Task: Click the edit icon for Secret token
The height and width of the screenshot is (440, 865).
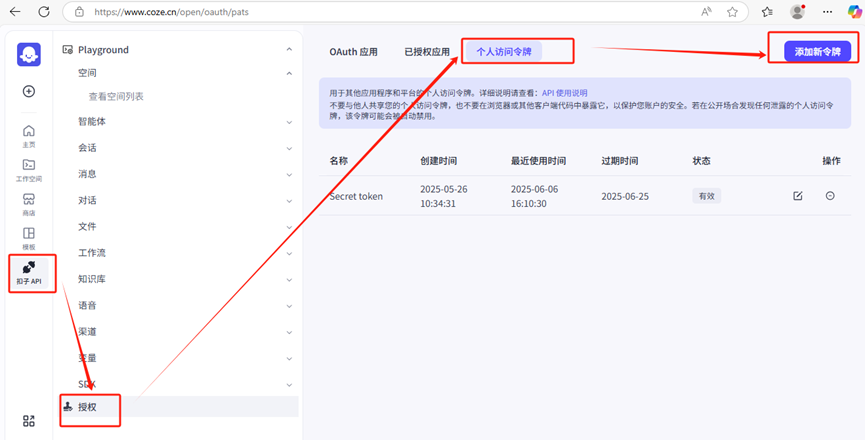Action: pos(797,196)
